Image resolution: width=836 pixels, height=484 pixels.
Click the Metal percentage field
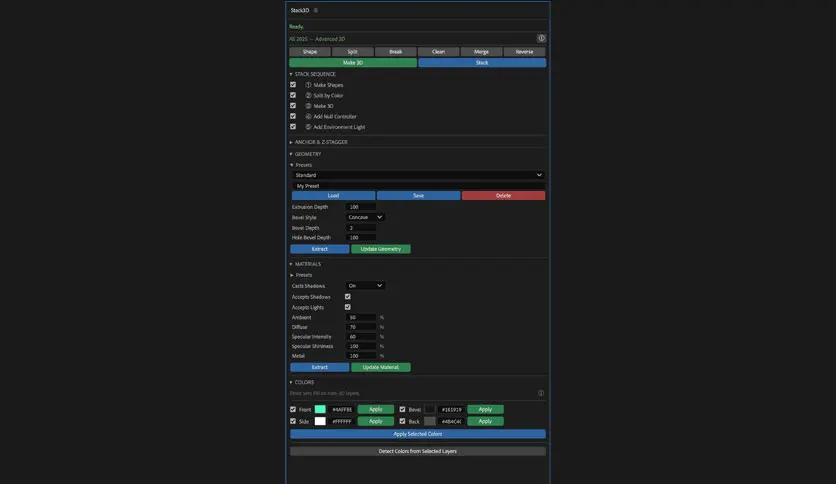[361, 356]
